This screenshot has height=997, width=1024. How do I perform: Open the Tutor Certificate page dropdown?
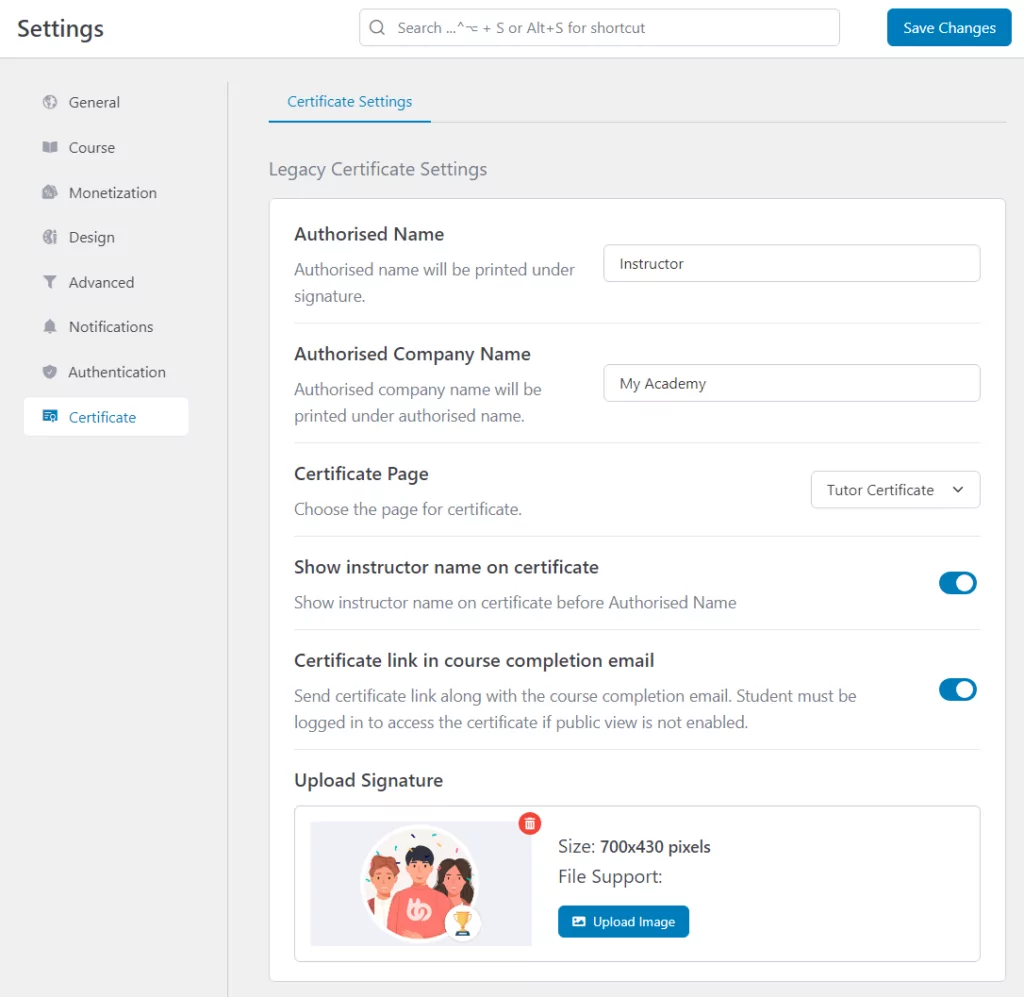tap(895, 490)
